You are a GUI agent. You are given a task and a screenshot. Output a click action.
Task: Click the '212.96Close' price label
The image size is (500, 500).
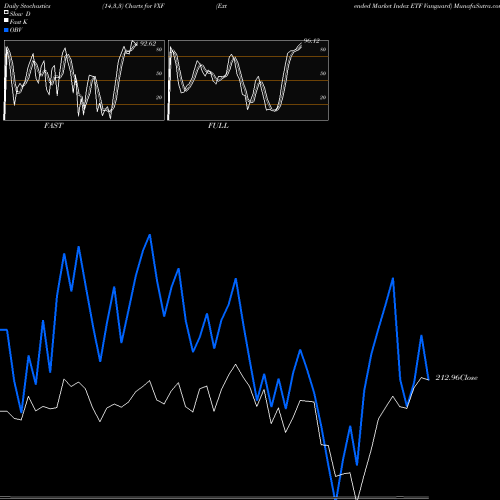pos(457,377)
